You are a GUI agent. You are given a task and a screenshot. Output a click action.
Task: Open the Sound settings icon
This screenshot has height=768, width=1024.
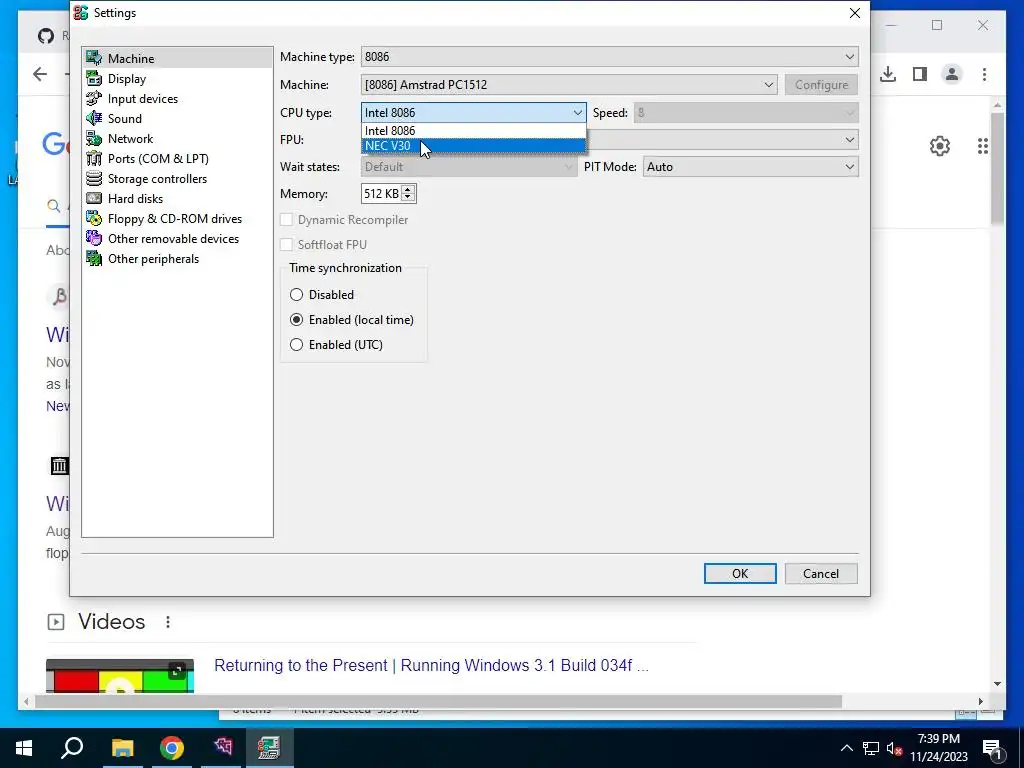94,118
